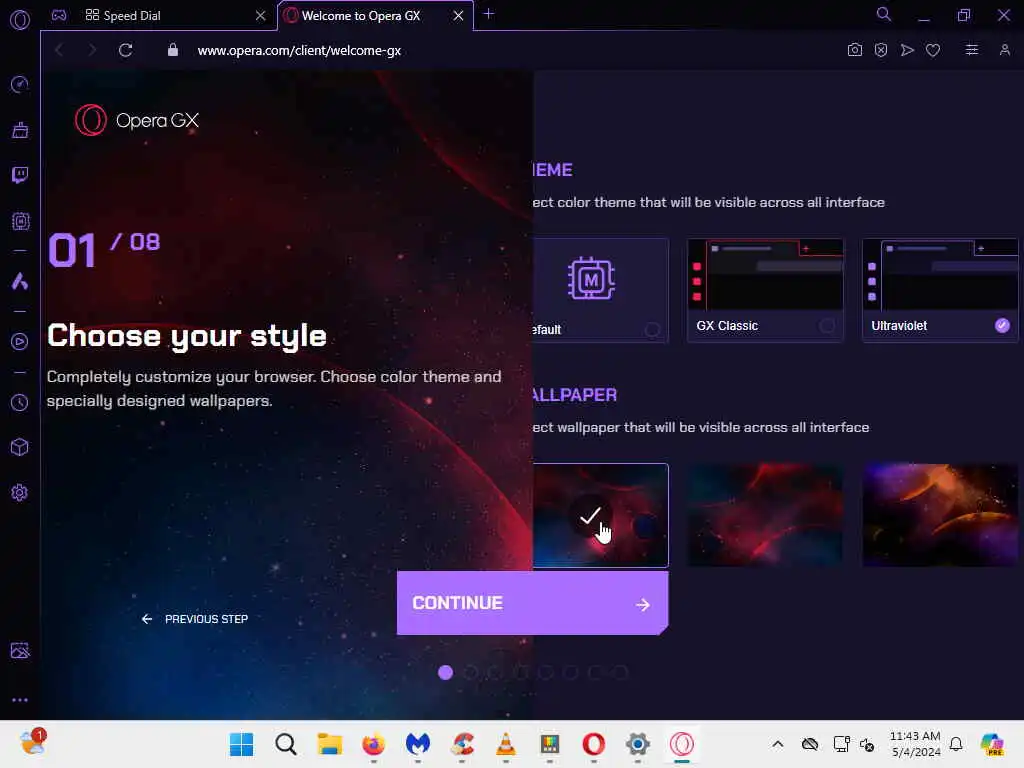Open the Opera GX main menu logo
Viewport: 1024px width, 768px height.
(x=20, y=20)
